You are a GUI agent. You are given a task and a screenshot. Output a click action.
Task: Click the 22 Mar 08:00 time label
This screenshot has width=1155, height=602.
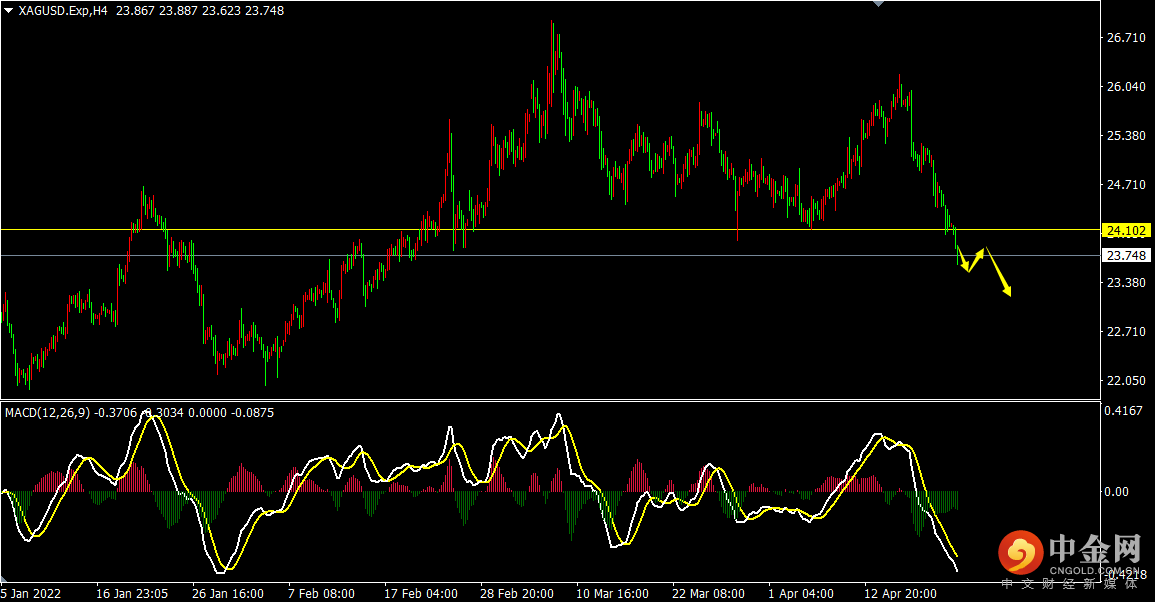pos(708,594)
